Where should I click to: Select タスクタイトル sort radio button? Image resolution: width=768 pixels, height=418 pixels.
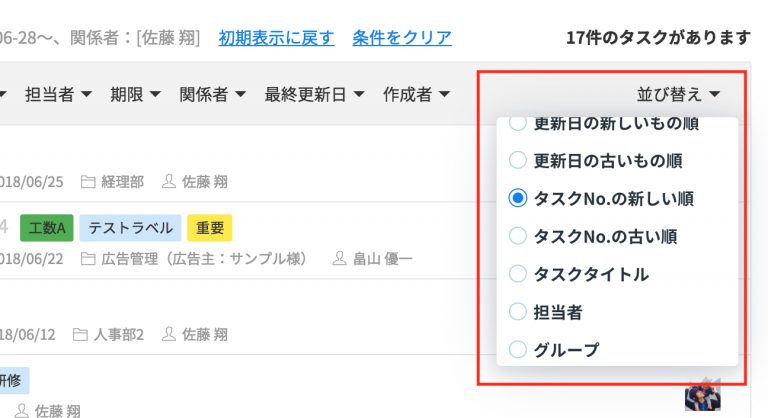(518, 273)
